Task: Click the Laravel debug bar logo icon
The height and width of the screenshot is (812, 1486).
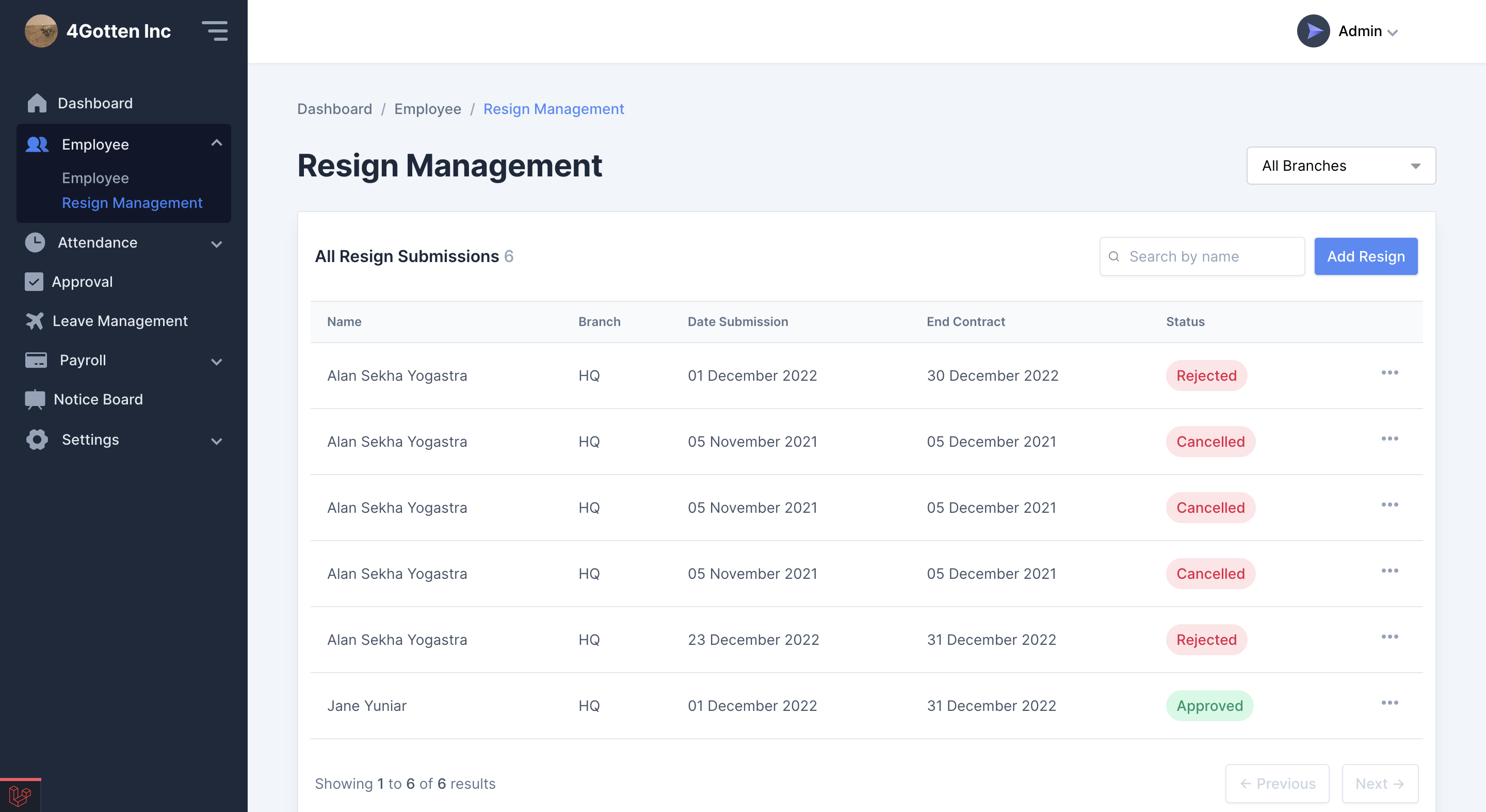Action: [20, 797]
